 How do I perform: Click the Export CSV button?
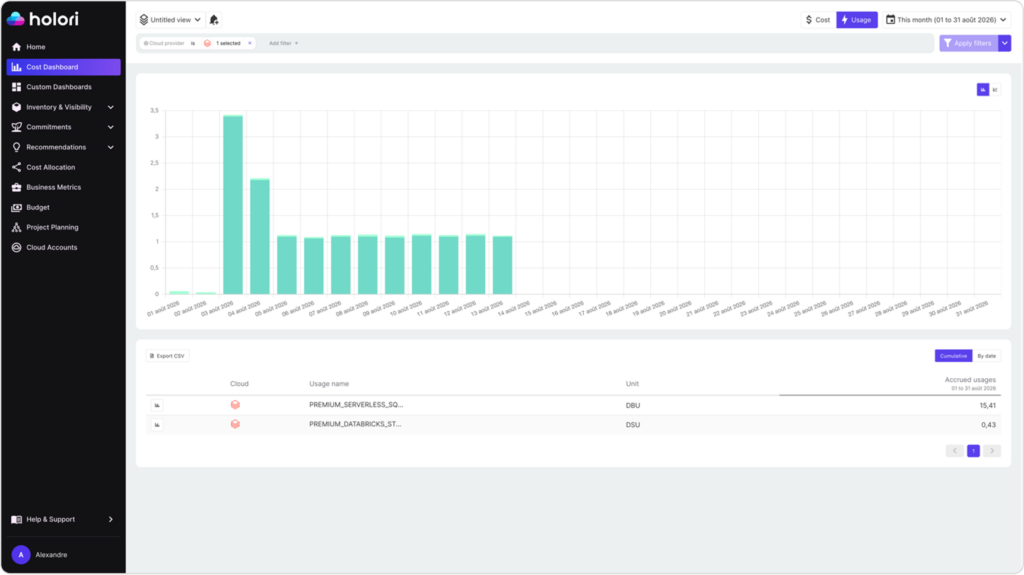[x=168, y=356]
